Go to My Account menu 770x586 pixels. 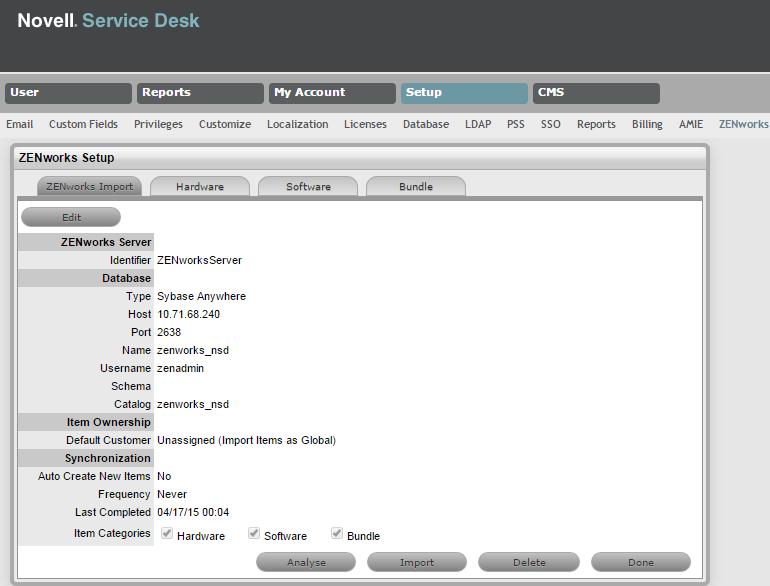pos(333,93)
